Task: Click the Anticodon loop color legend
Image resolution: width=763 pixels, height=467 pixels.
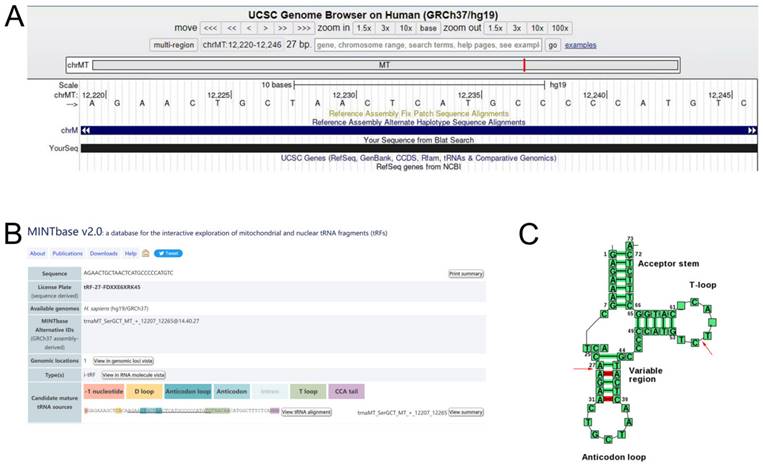Action: [188, 391]
